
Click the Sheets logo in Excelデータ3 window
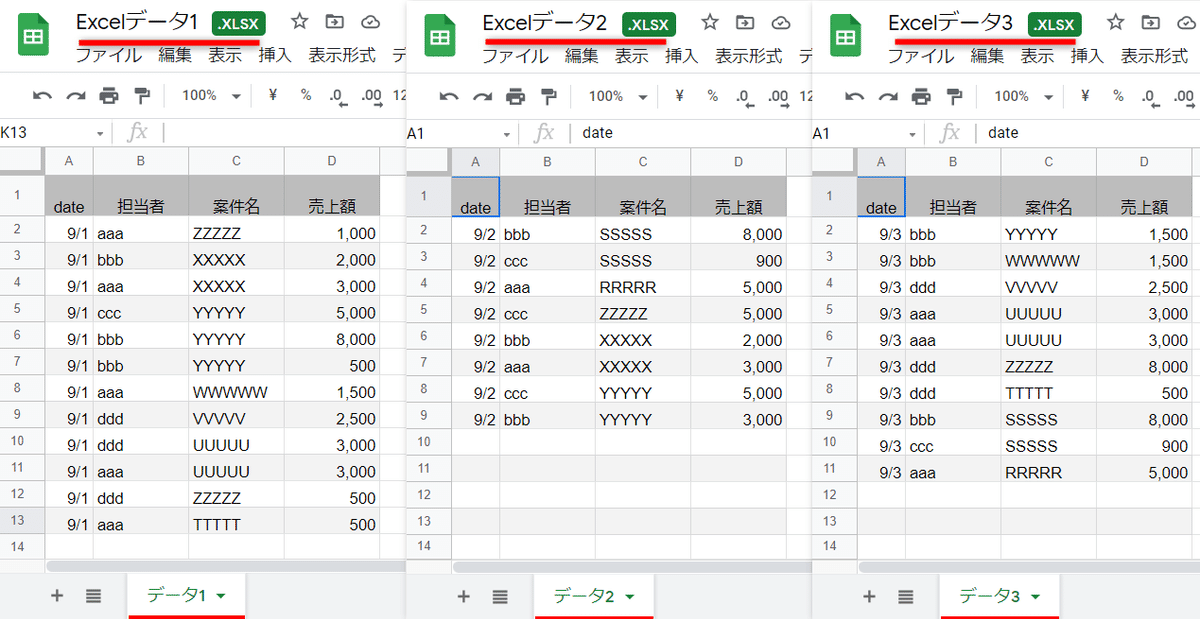click(x=846, y=37)
